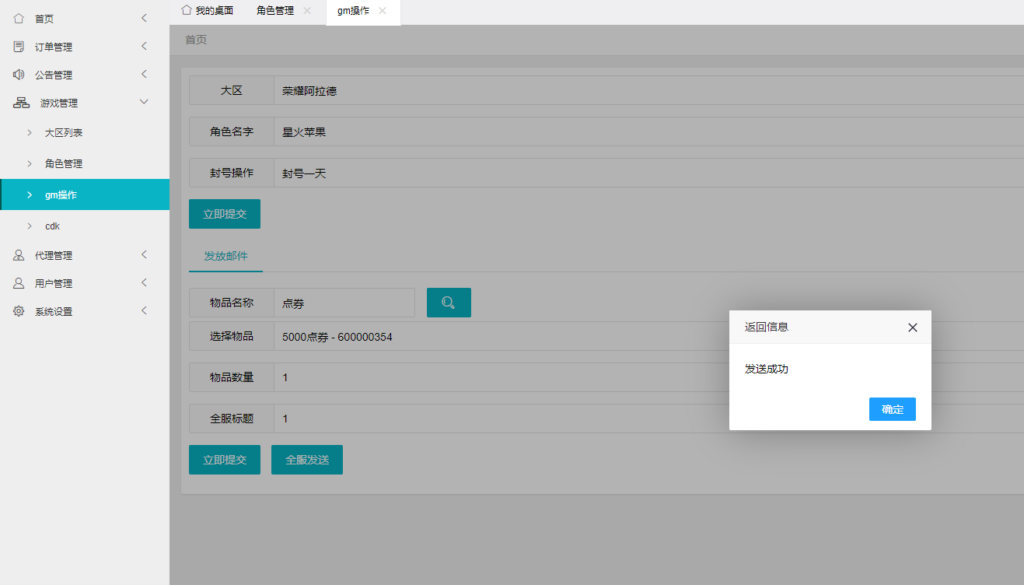The image size is (1024, 585).
Task: Click the home icon in sidebar
Action: 18,18
